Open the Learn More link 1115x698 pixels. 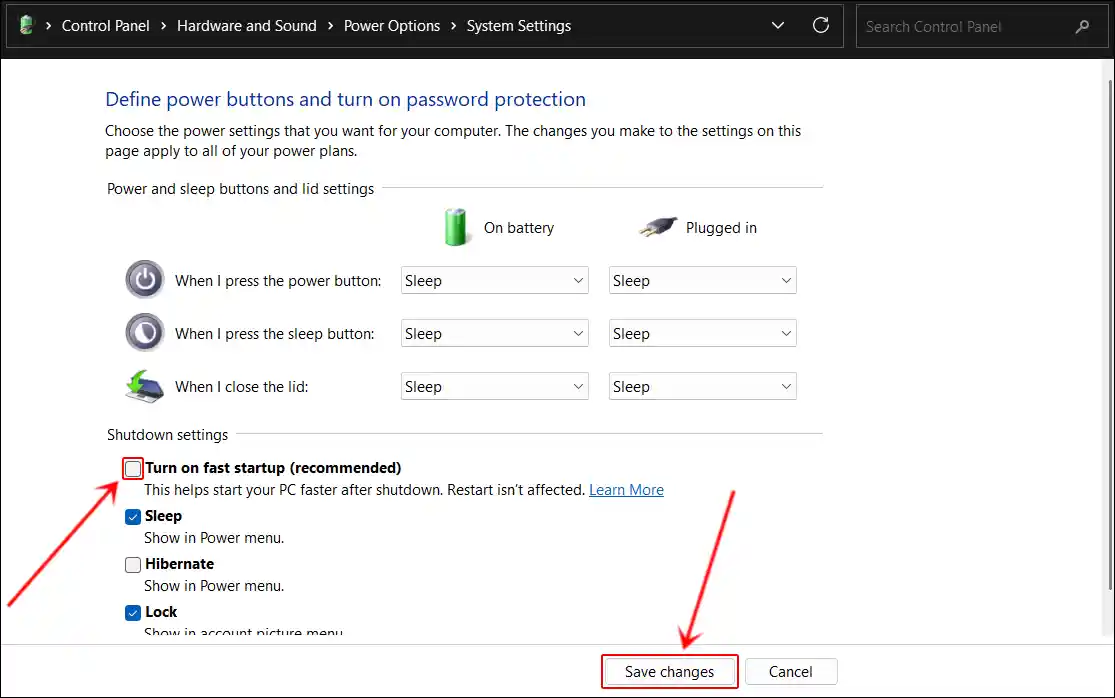click(626, 490)
